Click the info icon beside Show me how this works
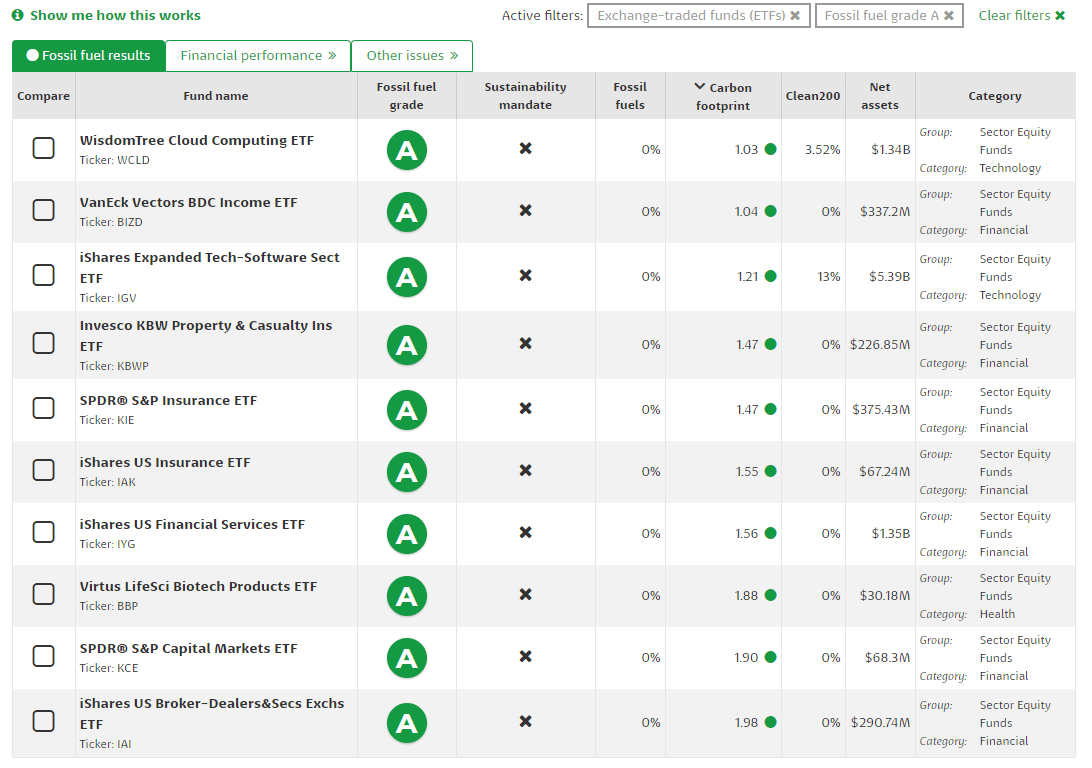Screen dimensions: 1092x768 click(17, 16)
